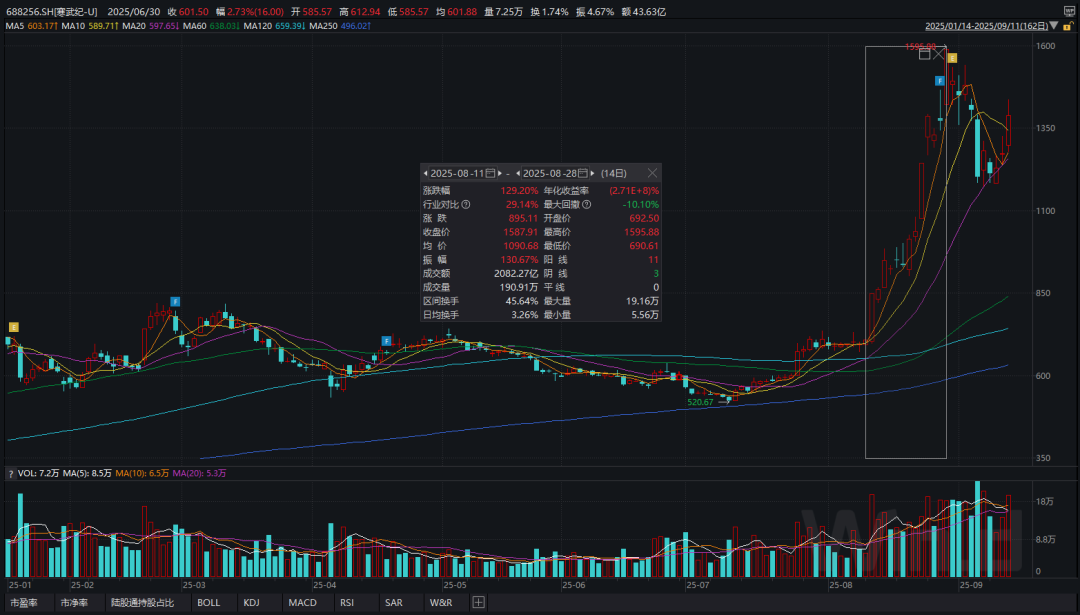Screen dimensions: 1080x615
Task: Click window icon atop the selection box
Action: (x=924, y=54)
